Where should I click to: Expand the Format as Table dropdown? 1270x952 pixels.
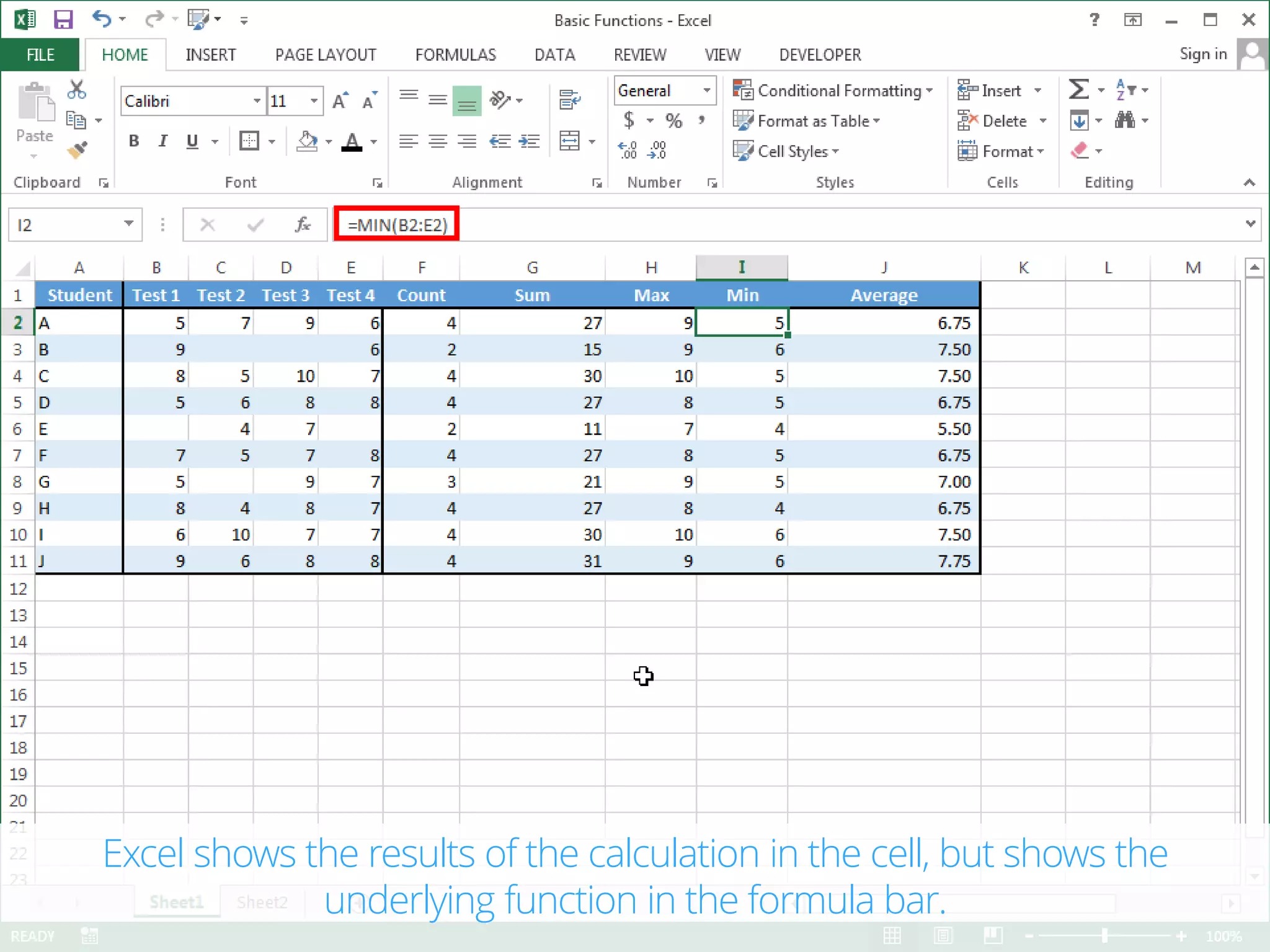tap(877, 121)
